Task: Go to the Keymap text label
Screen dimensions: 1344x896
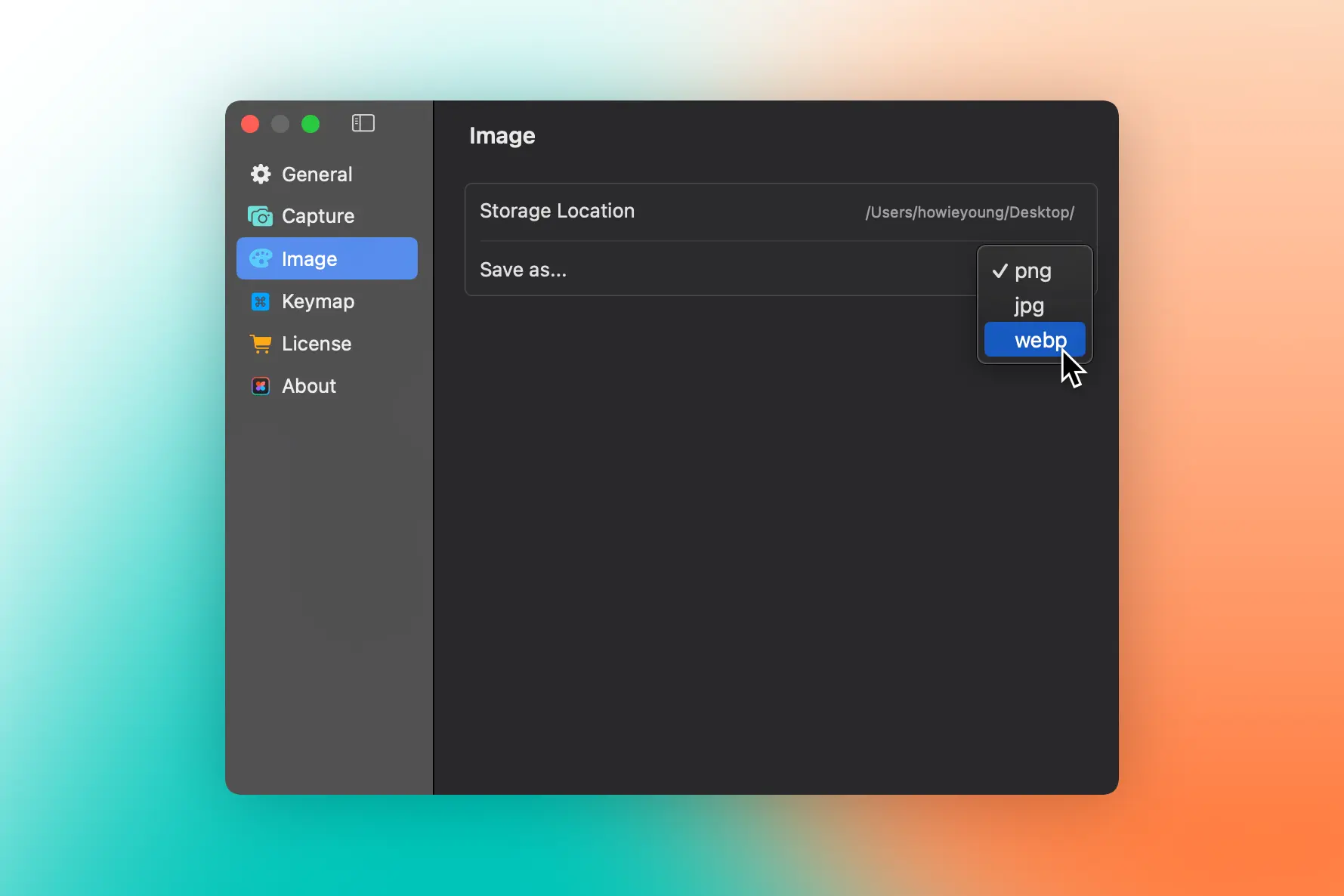Action: coord(318,301)
